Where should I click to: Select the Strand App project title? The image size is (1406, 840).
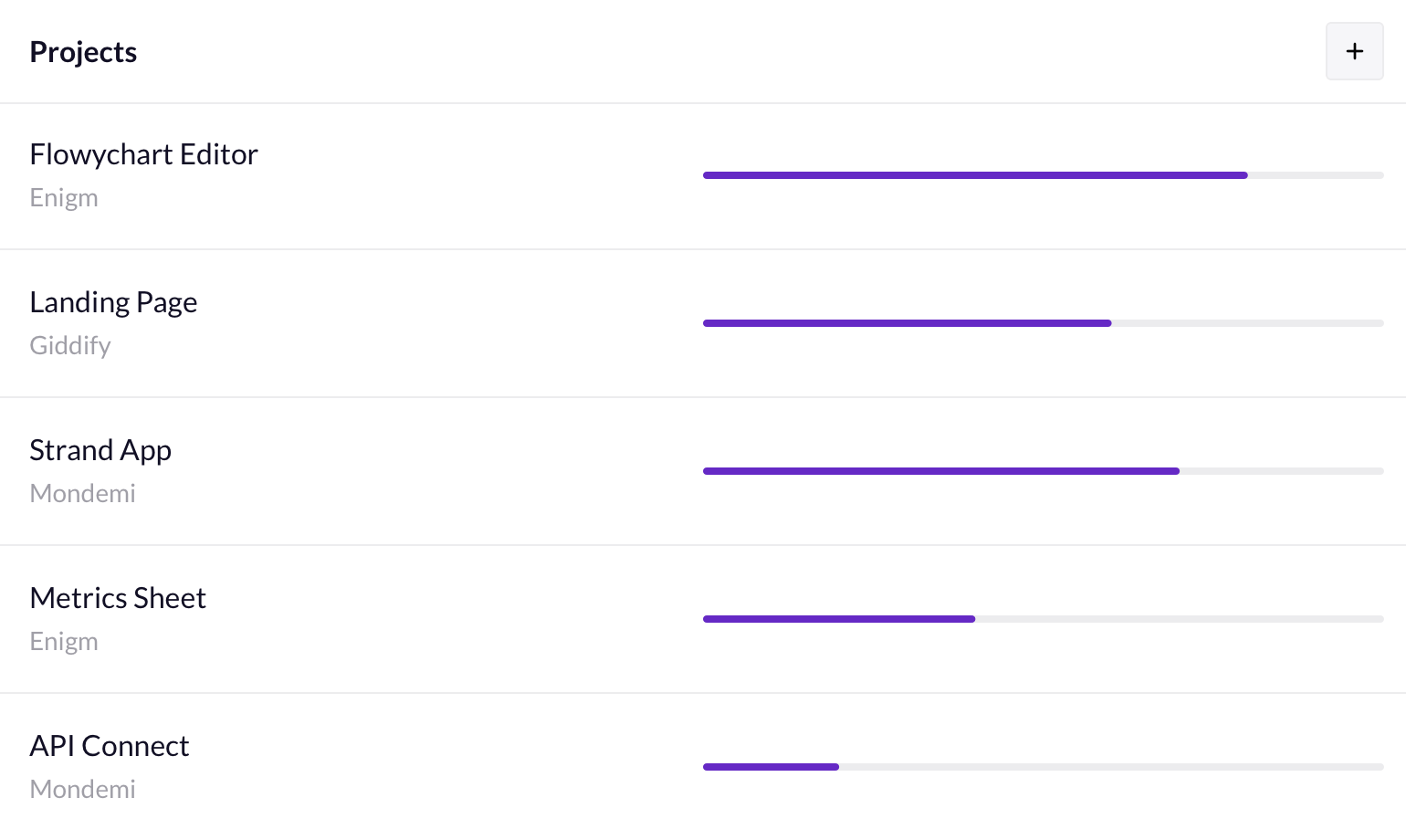[x=100, y=450]
